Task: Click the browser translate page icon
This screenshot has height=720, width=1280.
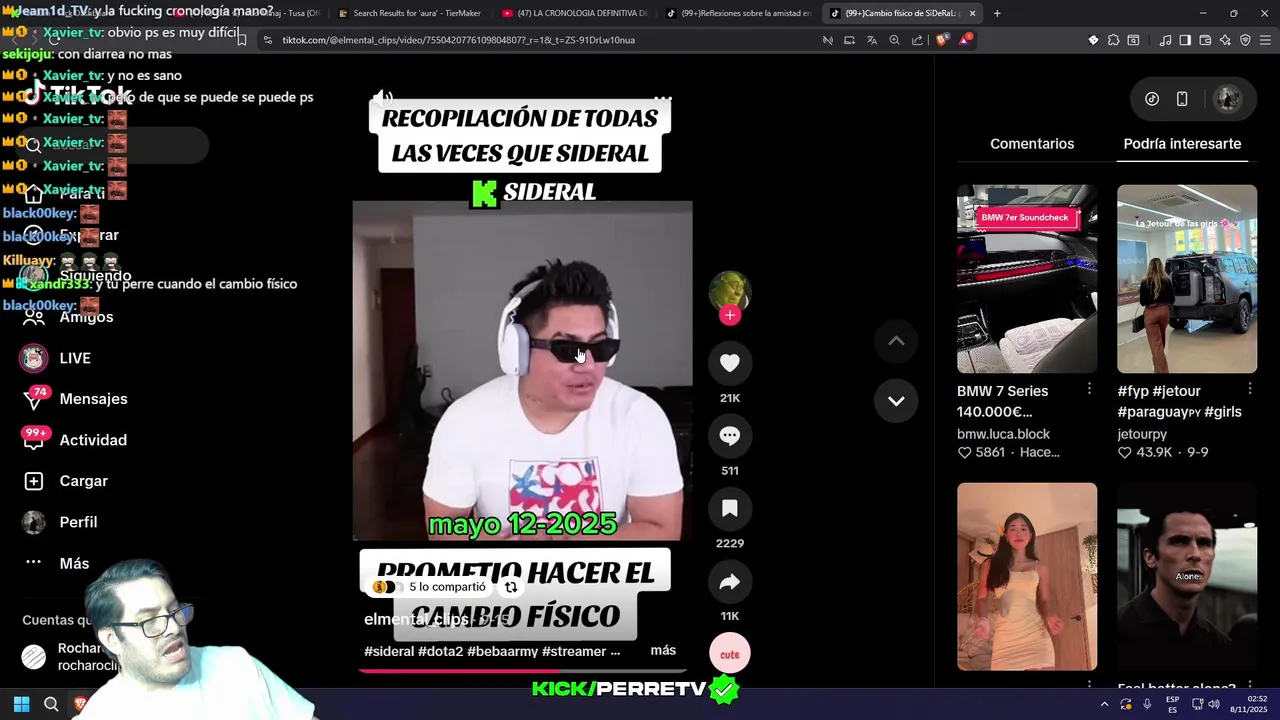Action: pos(872,40)
